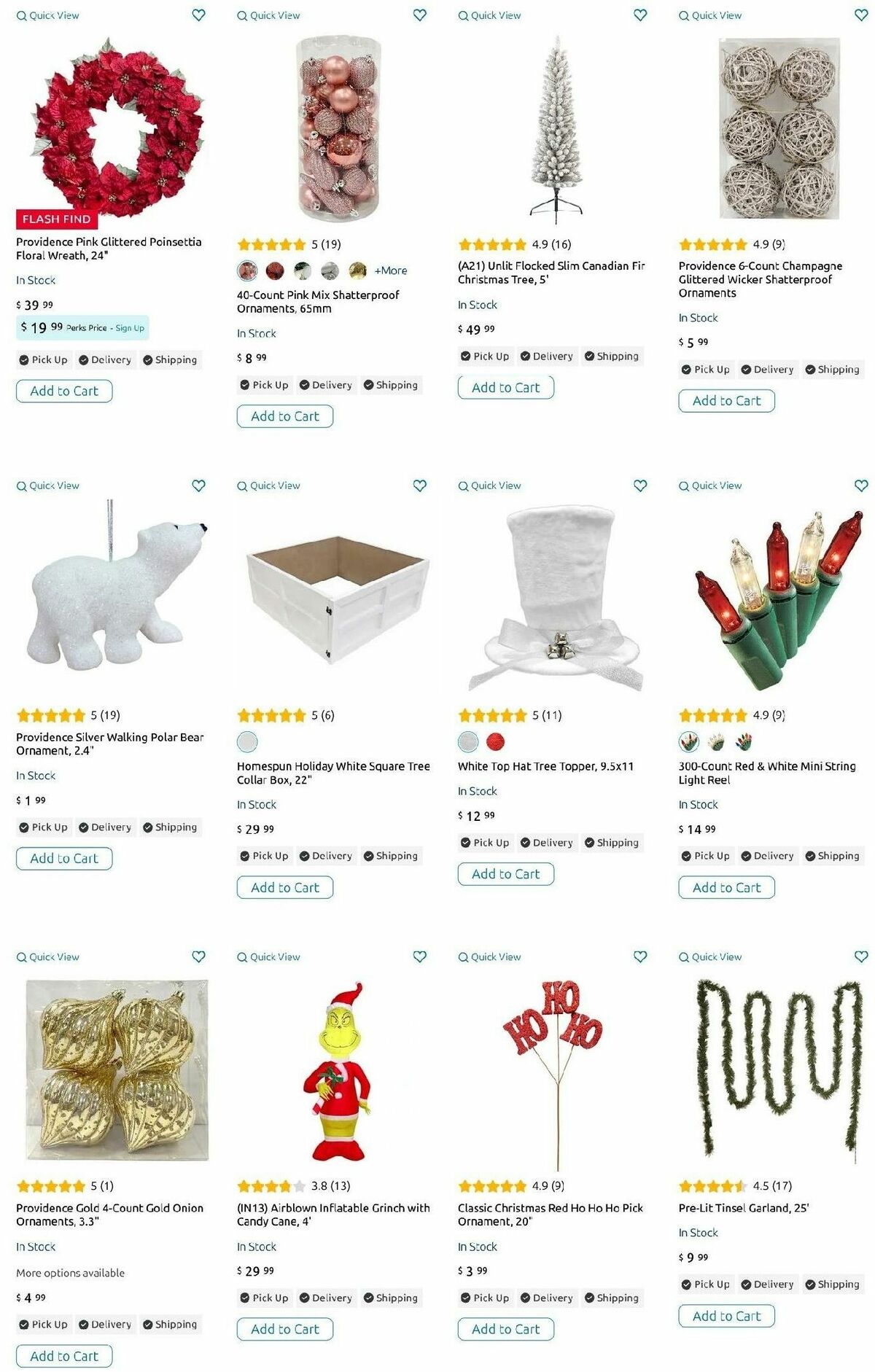This screenshot has height=1372, width=875.
Task: Add Poinsettia Floral Wreath to cart
Action: (64, 391)
